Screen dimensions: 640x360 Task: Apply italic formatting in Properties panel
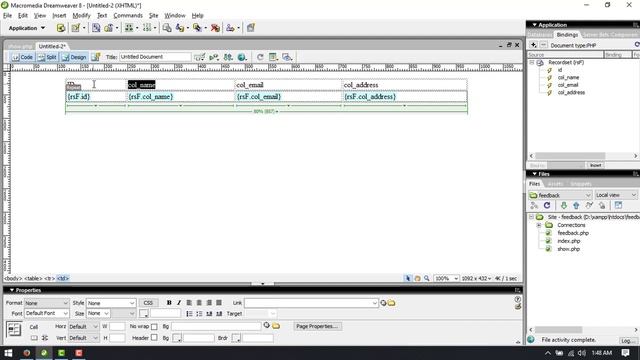(179, 302)
